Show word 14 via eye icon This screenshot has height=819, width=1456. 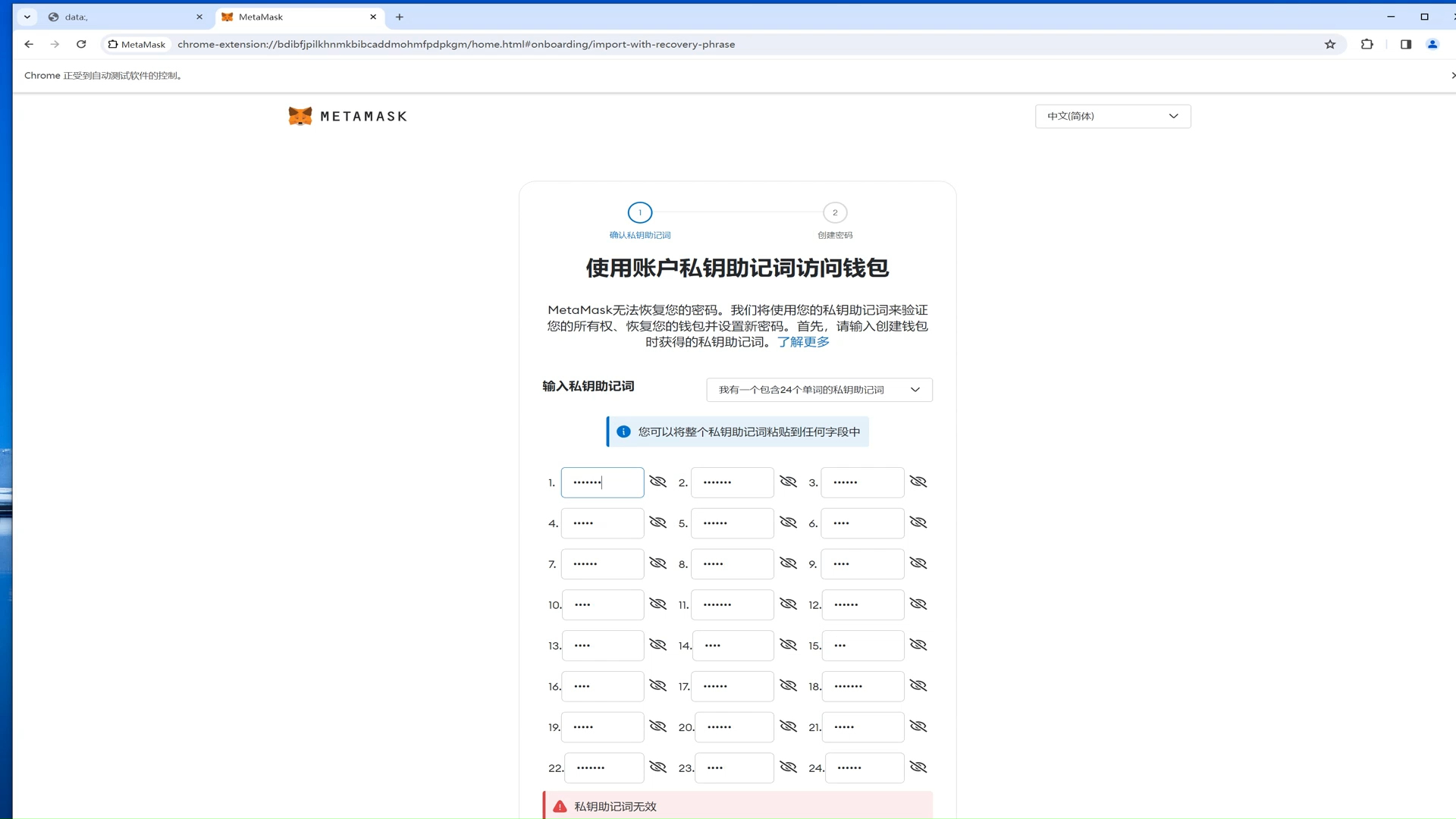tap(788, 645)
